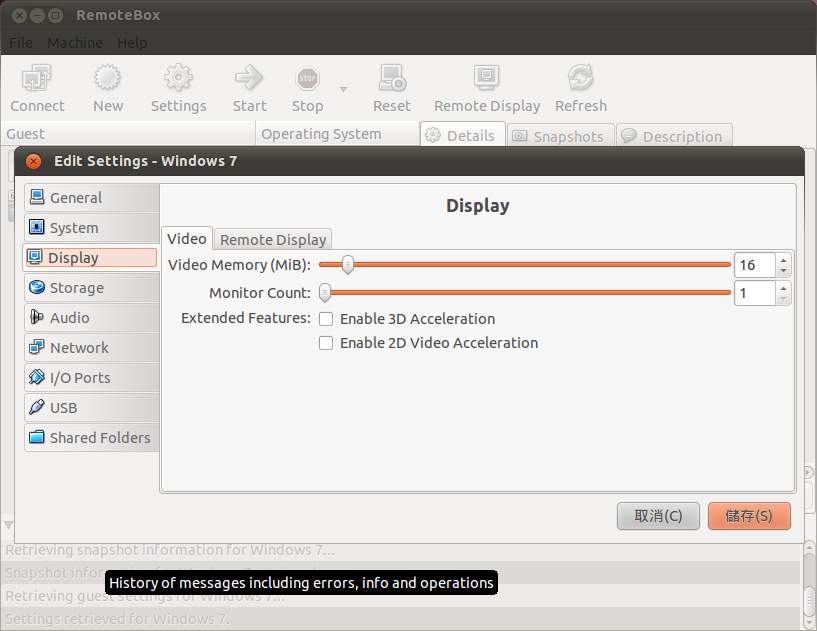Click the Start arrow toolbar icon

249,78
